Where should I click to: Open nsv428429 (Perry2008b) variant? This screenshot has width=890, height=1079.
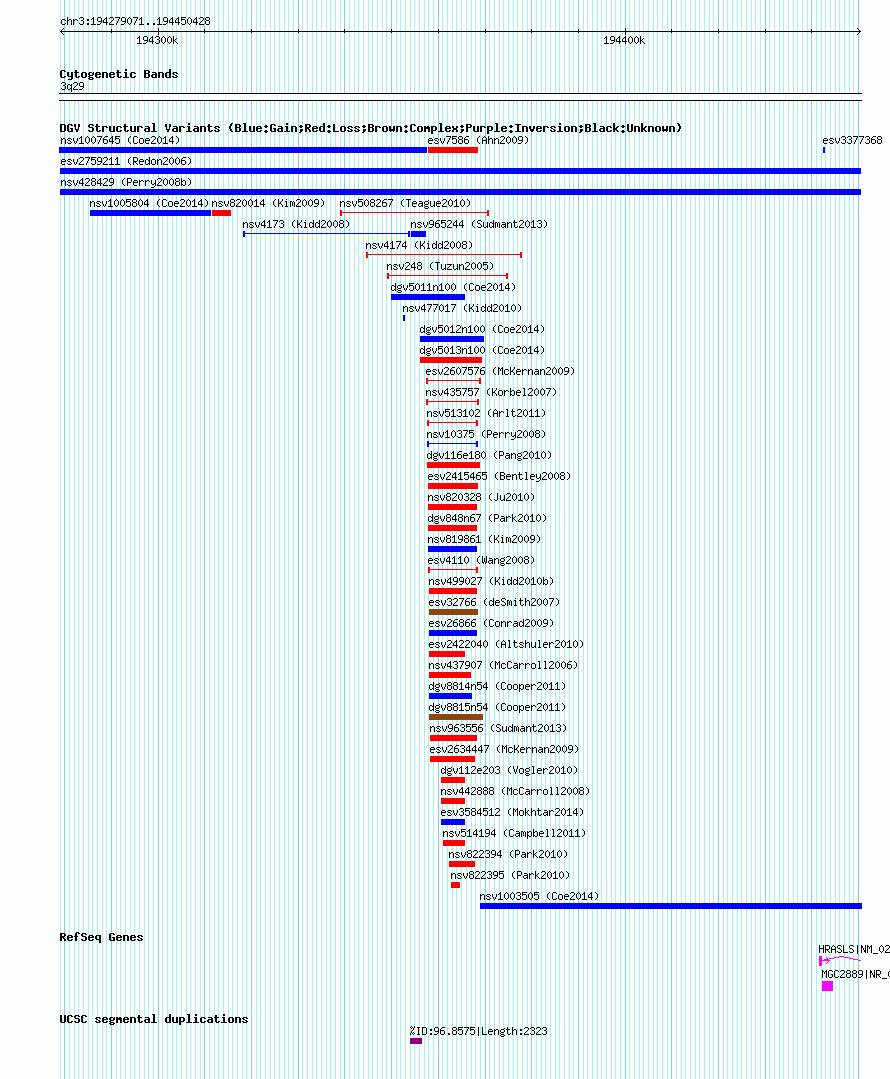point(126,182)
